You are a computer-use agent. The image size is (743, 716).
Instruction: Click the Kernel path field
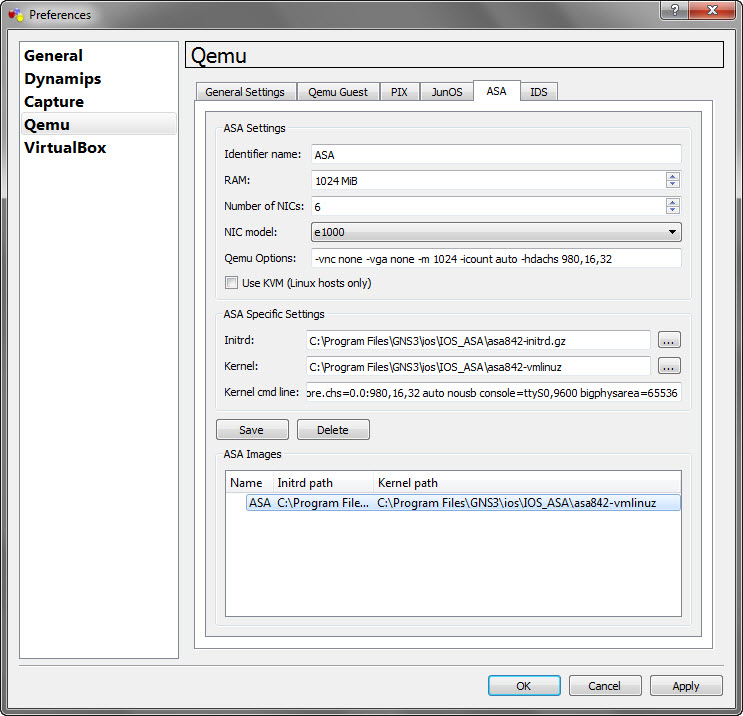coord(478,367)
